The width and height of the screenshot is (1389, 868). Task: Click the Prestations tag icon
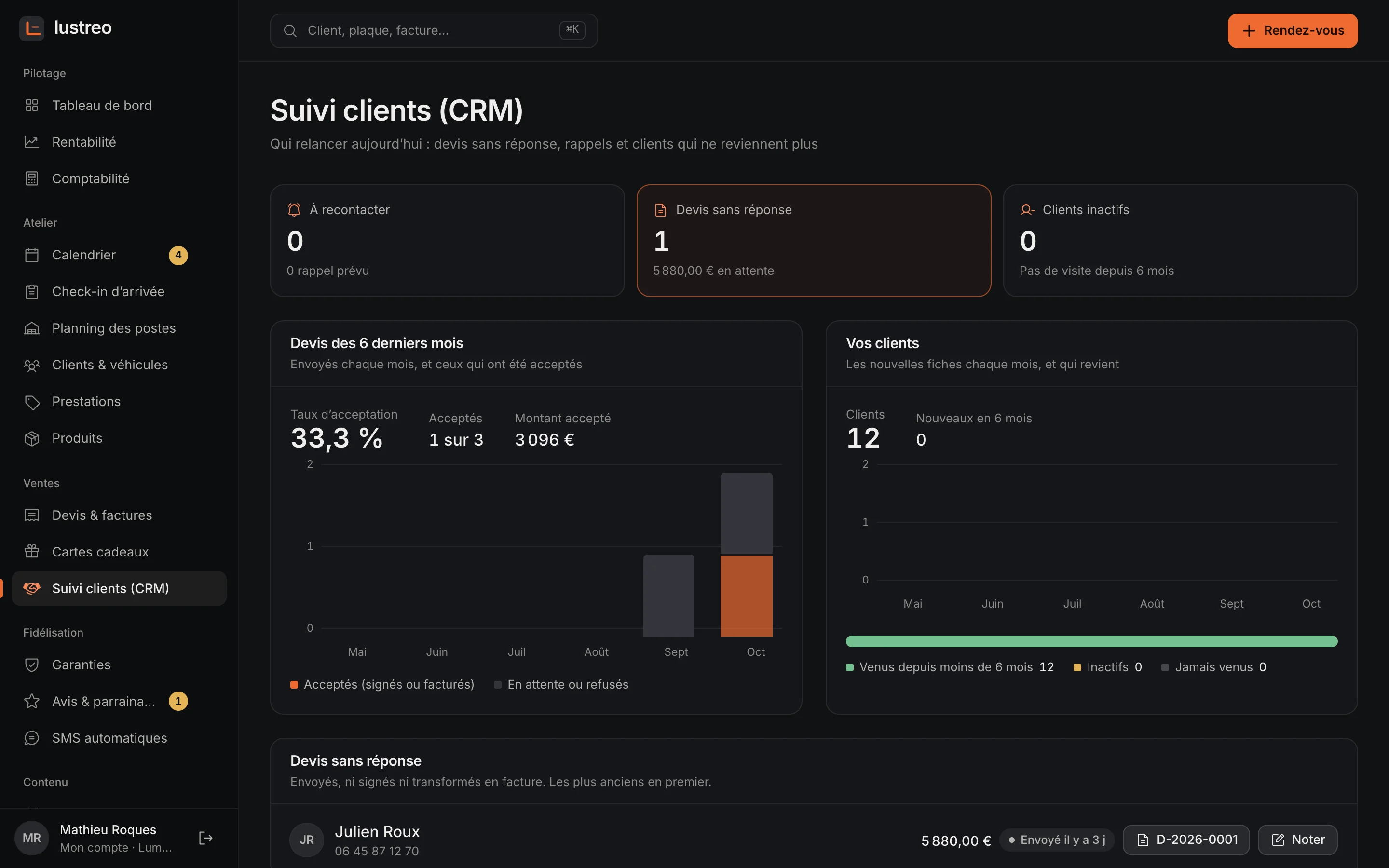(x=31, y=402)
